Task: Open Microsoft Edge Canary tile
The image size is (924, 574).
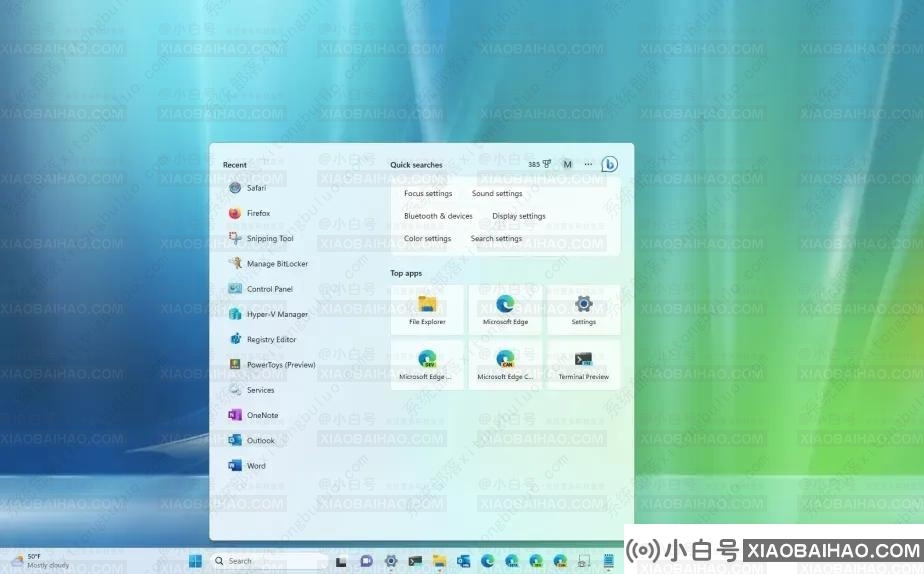Action: (x=505, y=364)
